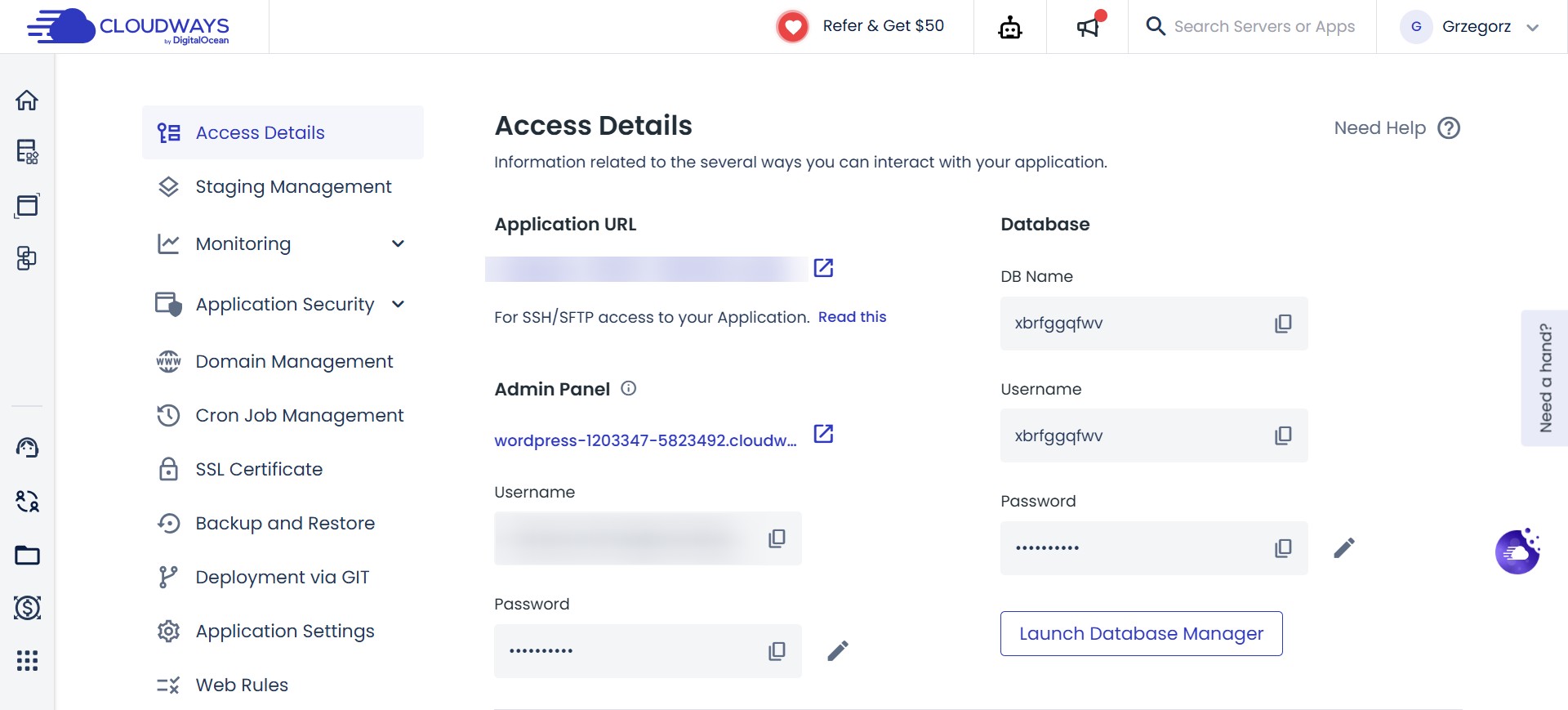
Task: Open support headset icon in sidebar
Action: coord(27,448)
